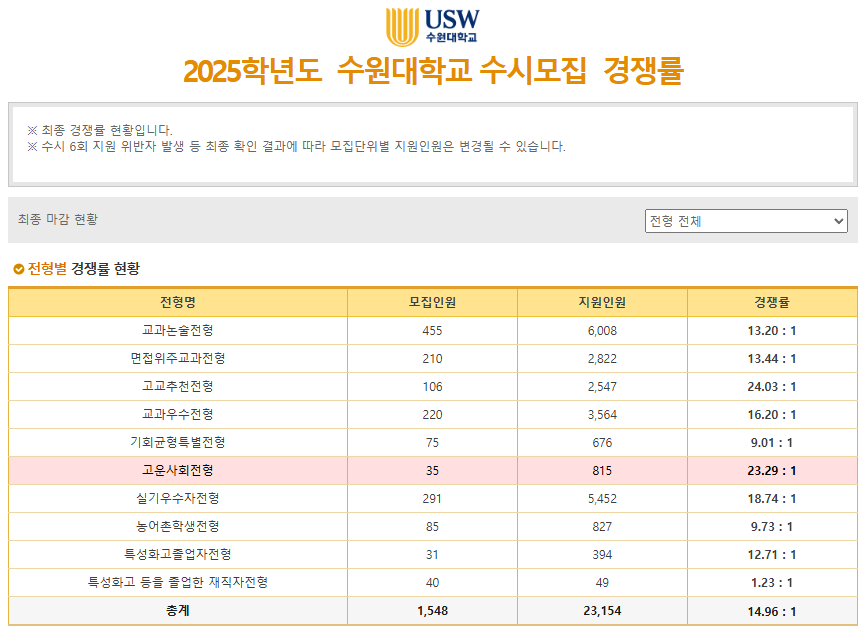Click the 14.96 : 1 total rate
866x633 pixels.
tap(772, 611)
